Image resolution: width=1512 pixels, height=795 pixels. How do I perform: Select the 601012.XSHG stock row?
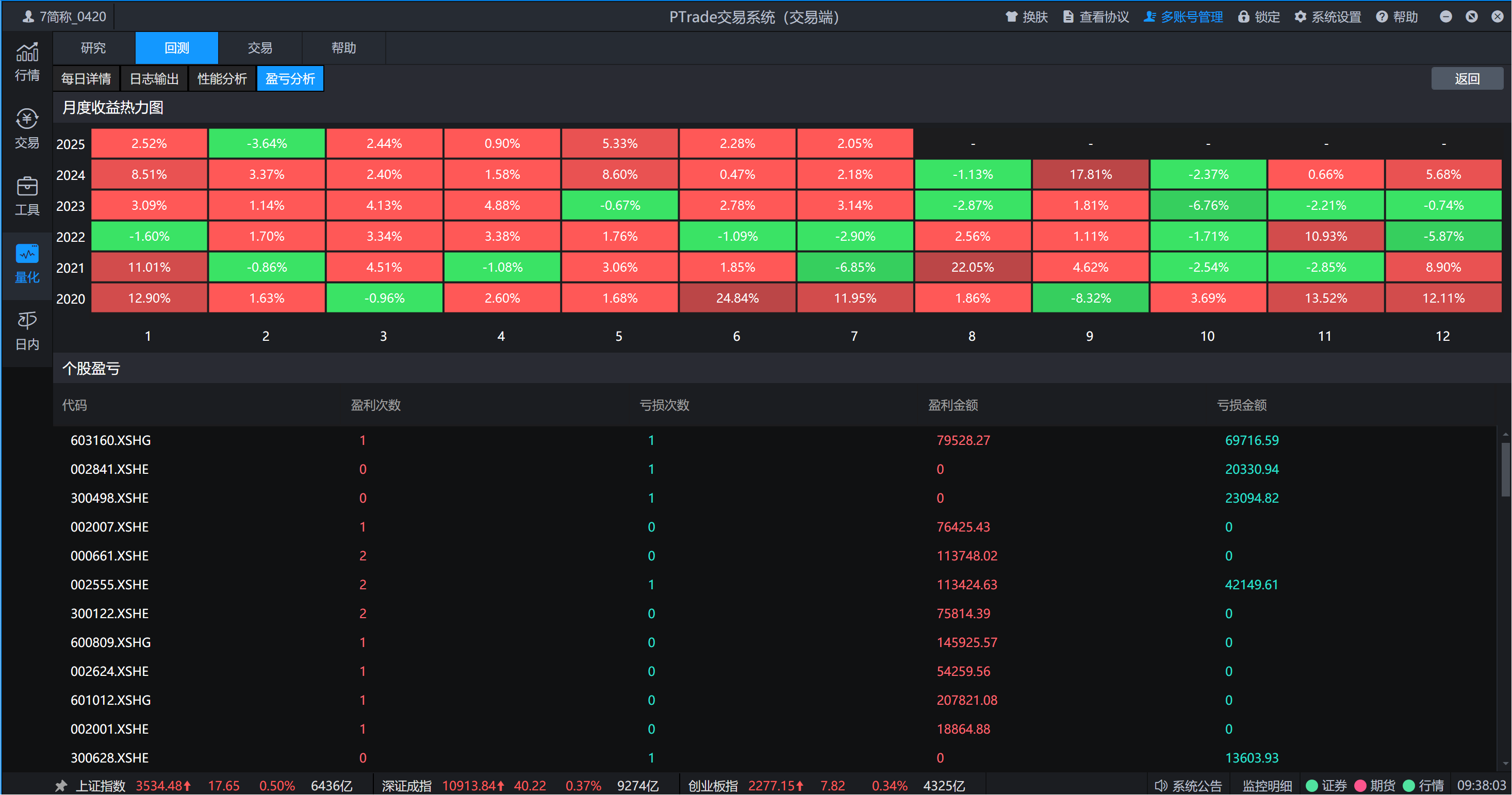[x=110, y=700]
